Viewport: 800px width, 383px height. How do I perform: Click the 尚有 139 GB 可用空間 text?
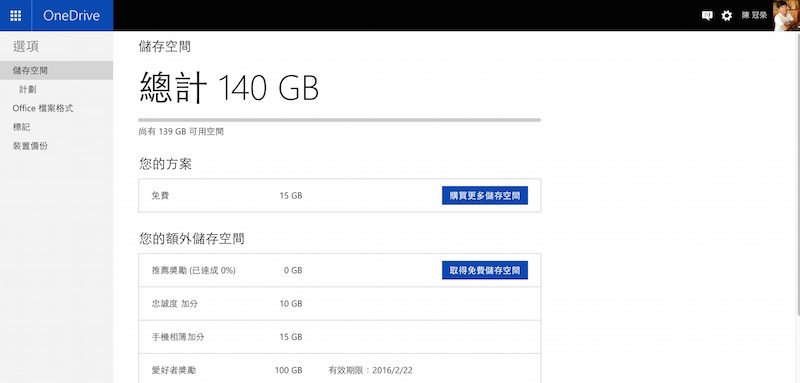181,132
